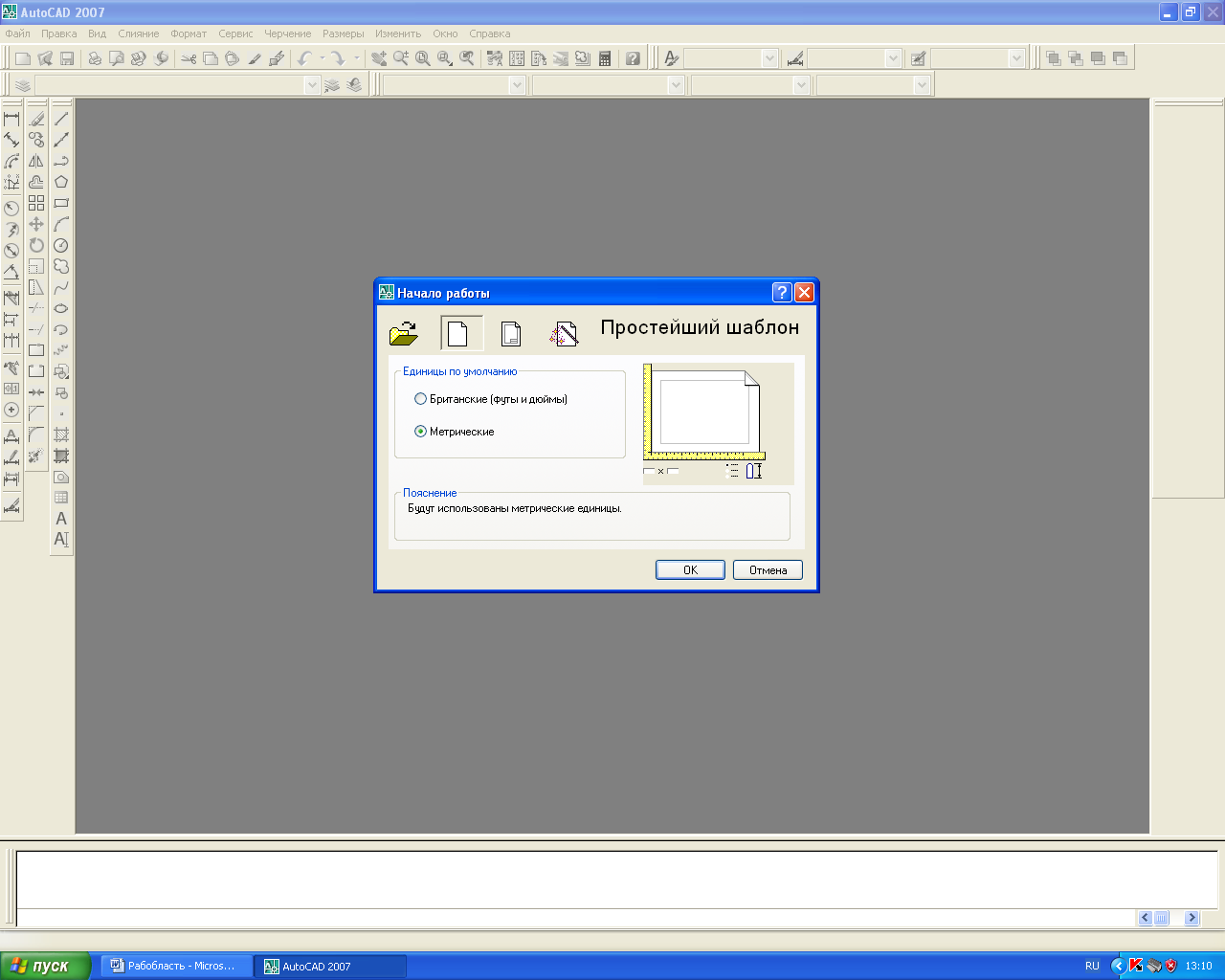
Task: Click the Cut scissors icon
Action: (x=189, y=58)
